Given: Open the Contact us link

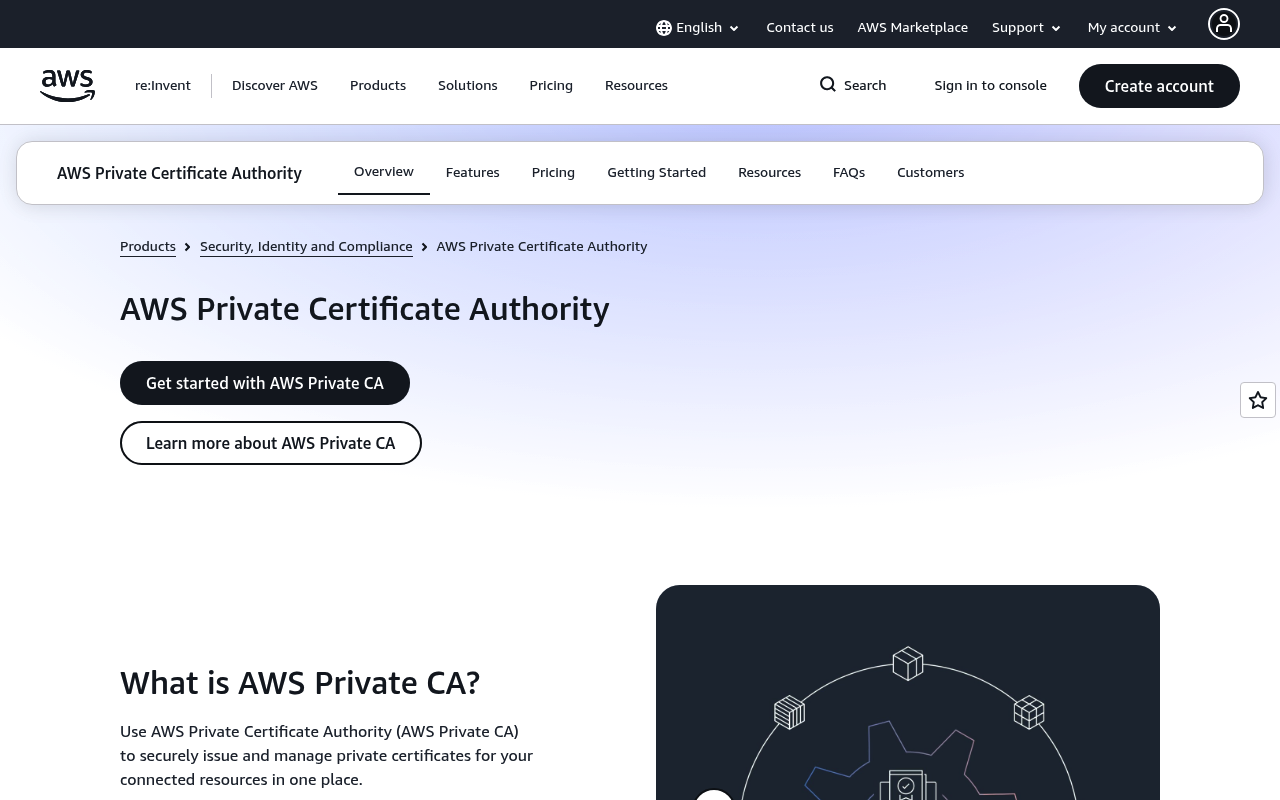Looking at the screenshot, I should tap(800, 28).
